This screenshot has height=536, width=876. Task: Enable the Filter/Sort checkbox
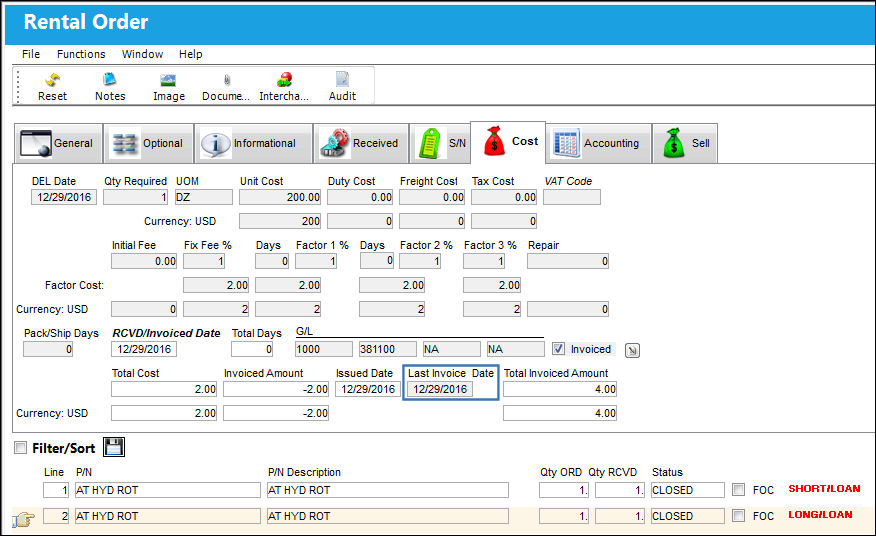click(20, 448)
